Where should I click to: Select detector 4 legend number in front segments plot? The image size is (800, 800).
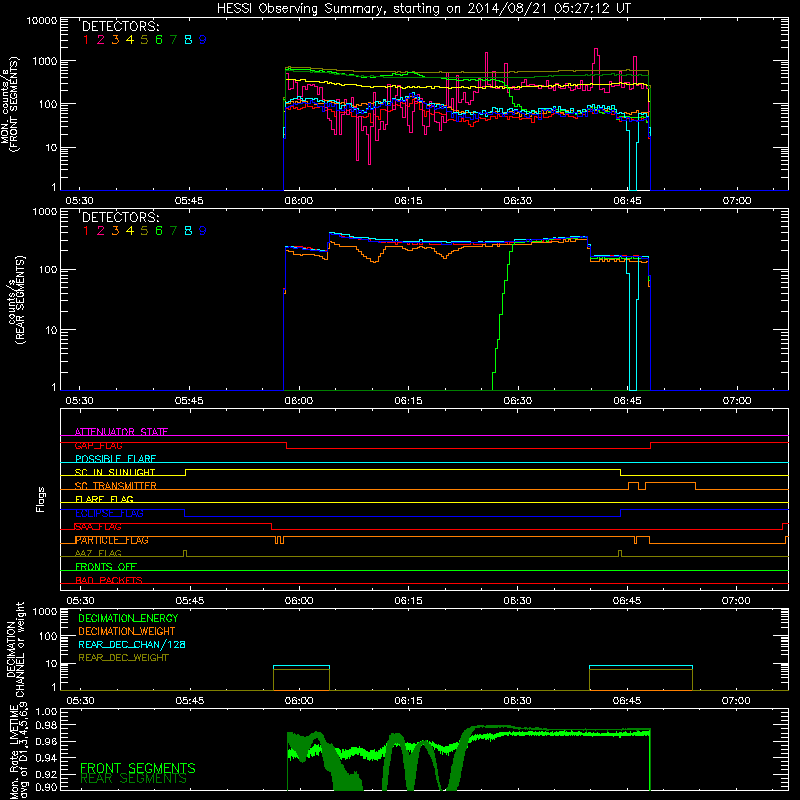tap(130, 40)
